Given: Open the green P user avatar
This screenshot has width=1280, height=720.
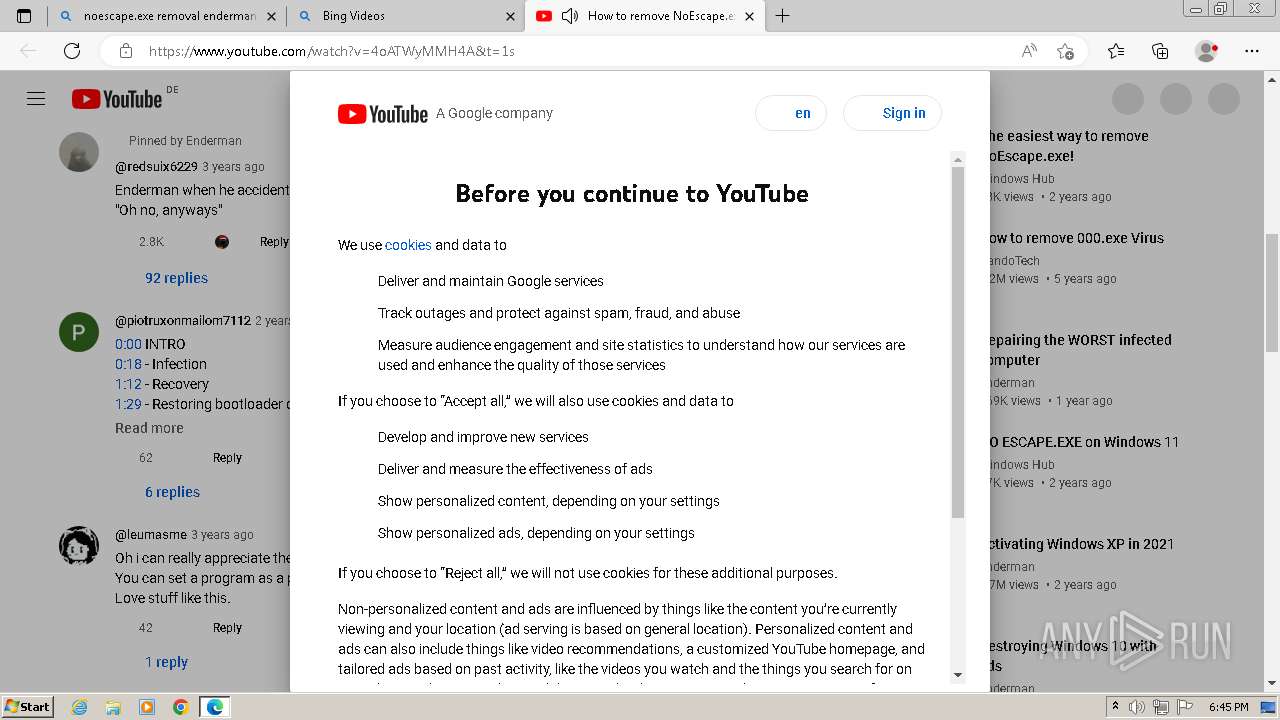Looking at the screenshot, I should 79,332.
